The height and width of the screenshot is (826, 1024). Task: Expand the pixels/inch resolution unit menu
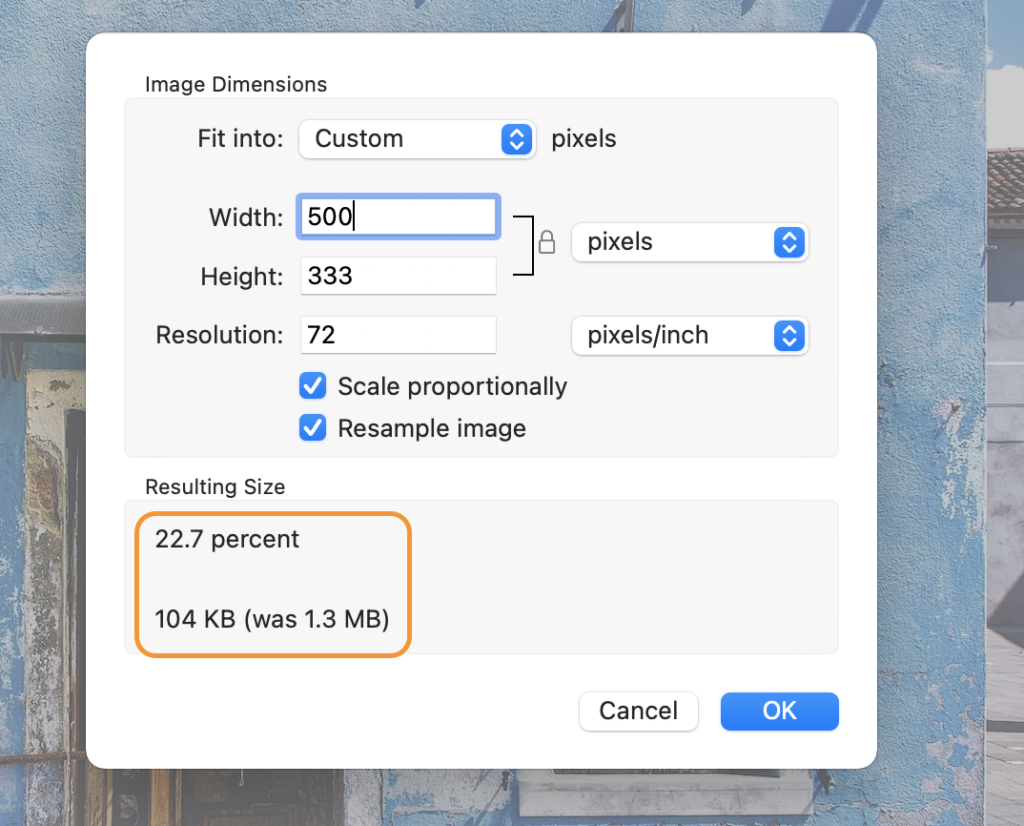point(689,336)
